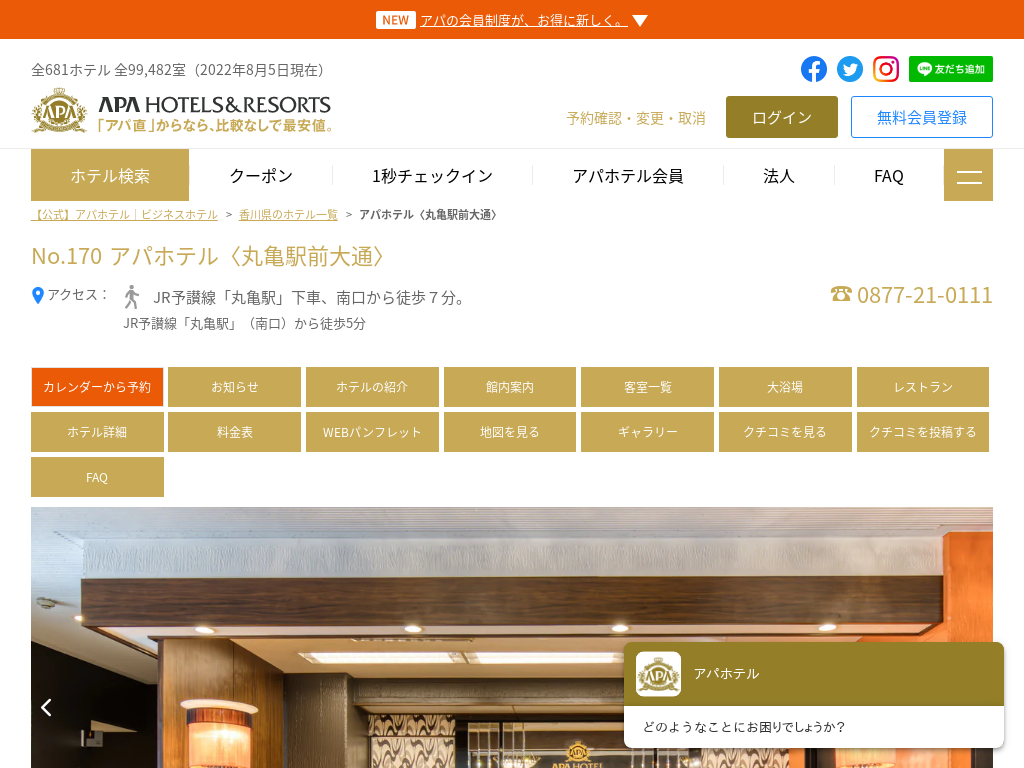The width and height of the screenshot is (1024, 768).
Task: Click the ホテルの紹介 button
Action: (x=372, y=387)
